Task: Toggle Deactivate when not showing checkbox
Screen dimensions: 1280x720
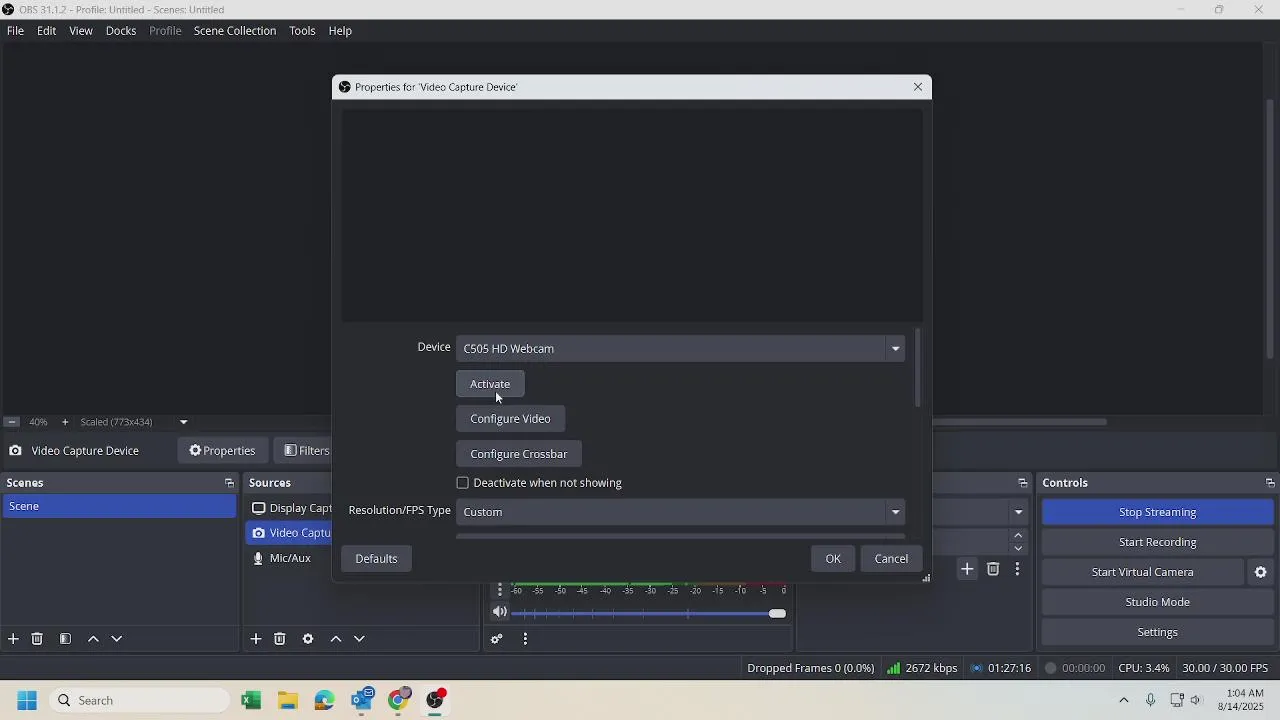Action: [x=463, y=483]
